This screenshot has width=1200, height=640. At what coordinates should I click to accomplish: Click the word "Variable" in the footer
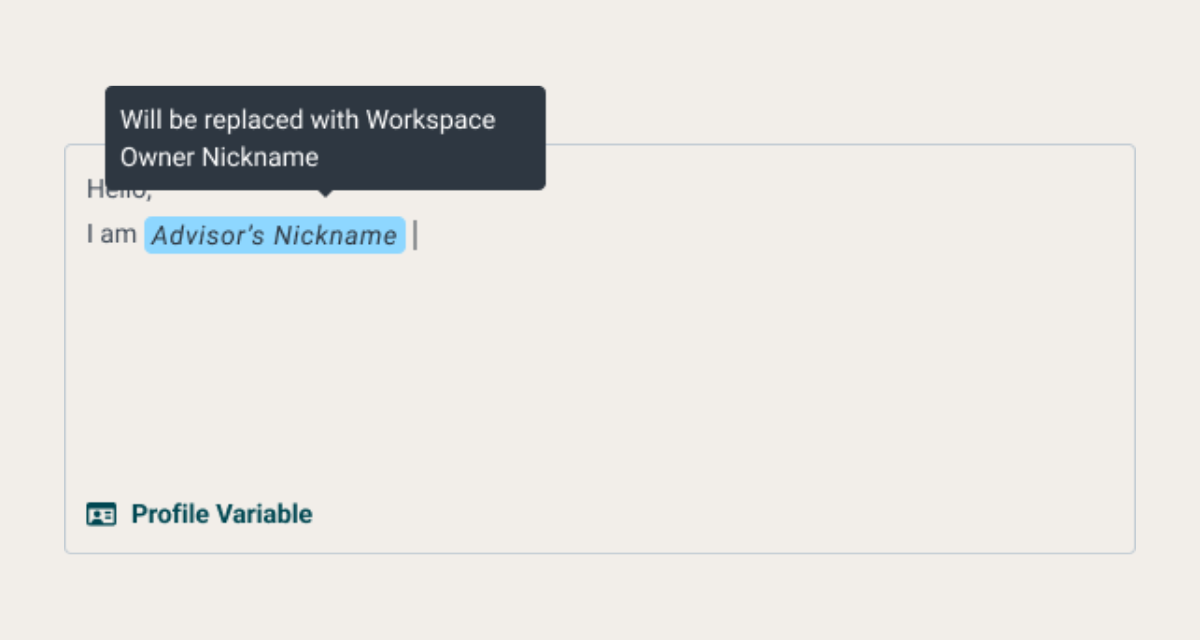click(268, 514)
